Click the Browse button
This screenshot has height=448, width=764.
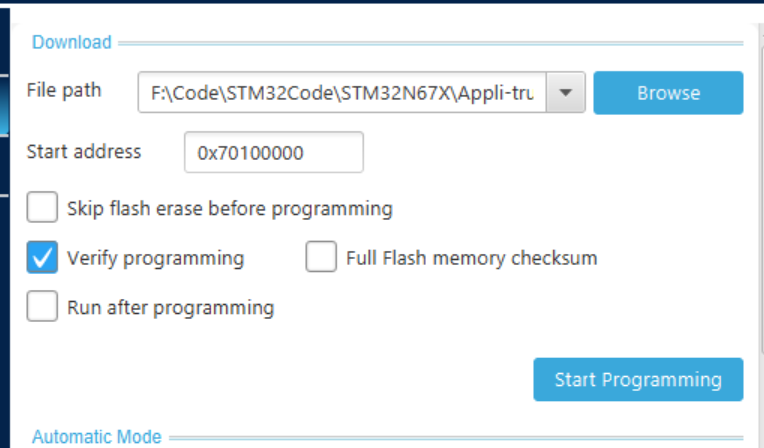[x=668, y=93]
